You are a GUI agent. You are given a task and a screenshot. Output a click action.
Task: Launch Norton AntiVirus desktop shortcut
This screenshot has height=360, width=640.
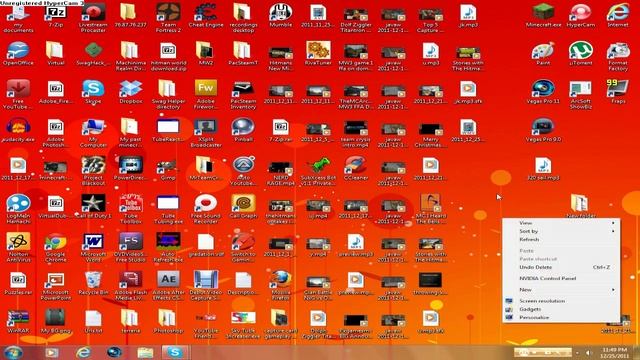pos(18,242)
